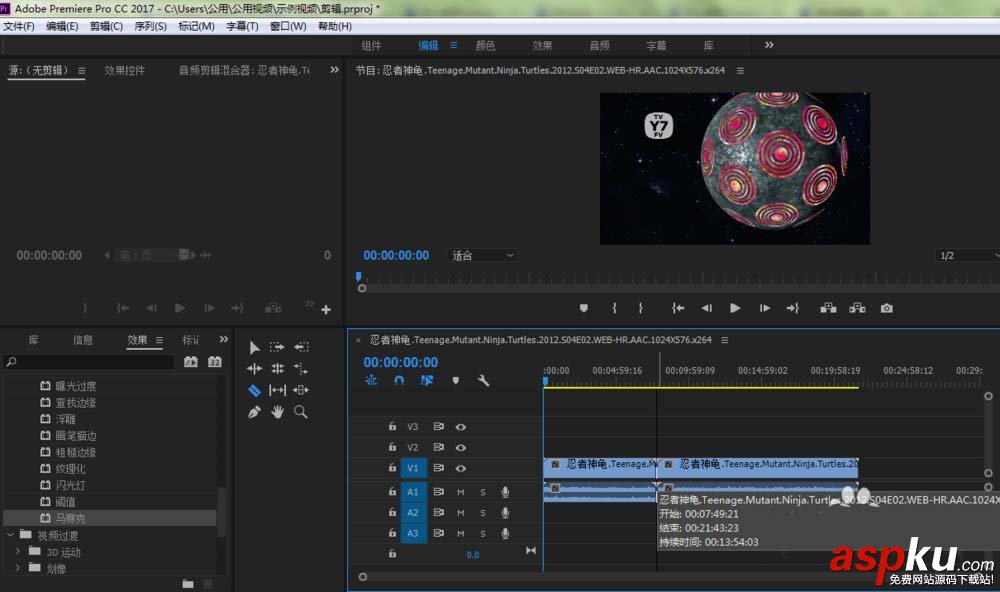Pick the Hand tool

pyautogui.click(x=277, y=412)
